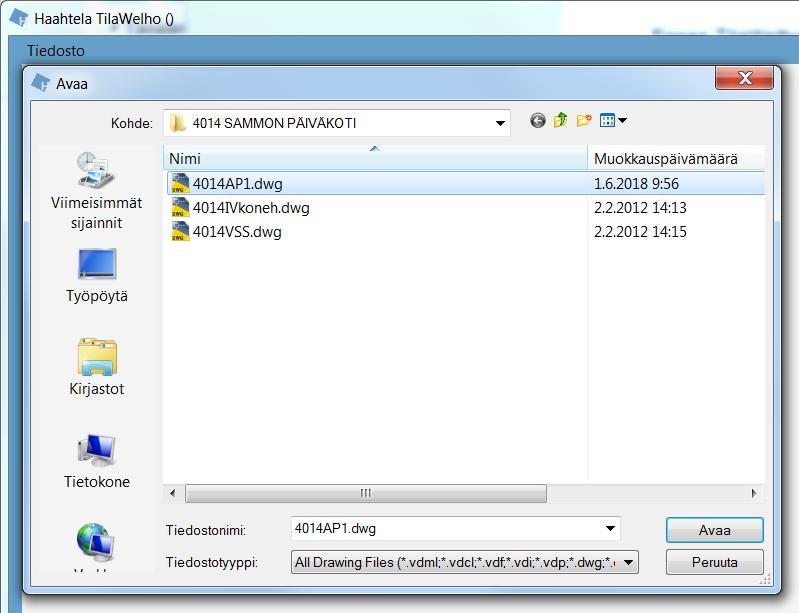Screen dimensions: 799x613
Task: Sort by Muokkauspäivämäärä column header
Action: pos(676,158)
